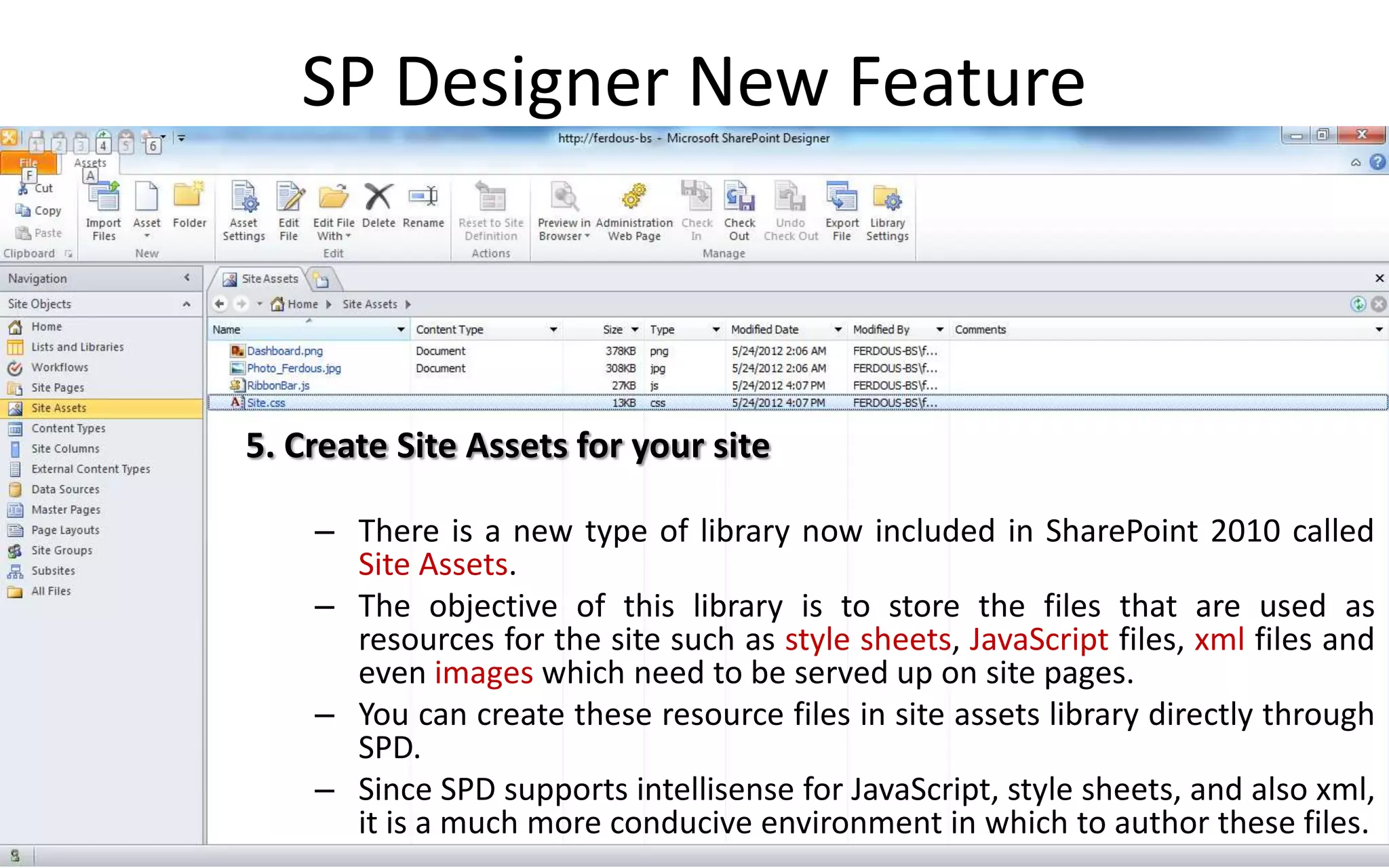Click Paste in Clipboard group
Image resolution: width=1389 pixels, height=868 pixels.
pyautogui.click(x=39, y=233)
